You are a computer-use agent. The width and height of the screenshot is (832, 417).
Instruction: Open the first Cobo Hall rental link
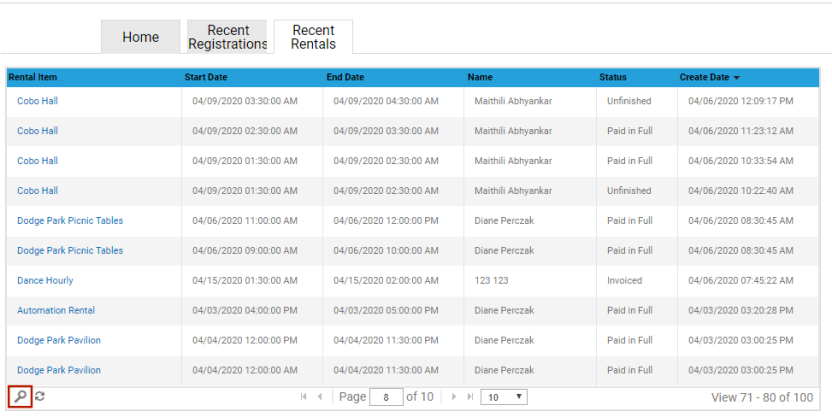tap(38, 101)
